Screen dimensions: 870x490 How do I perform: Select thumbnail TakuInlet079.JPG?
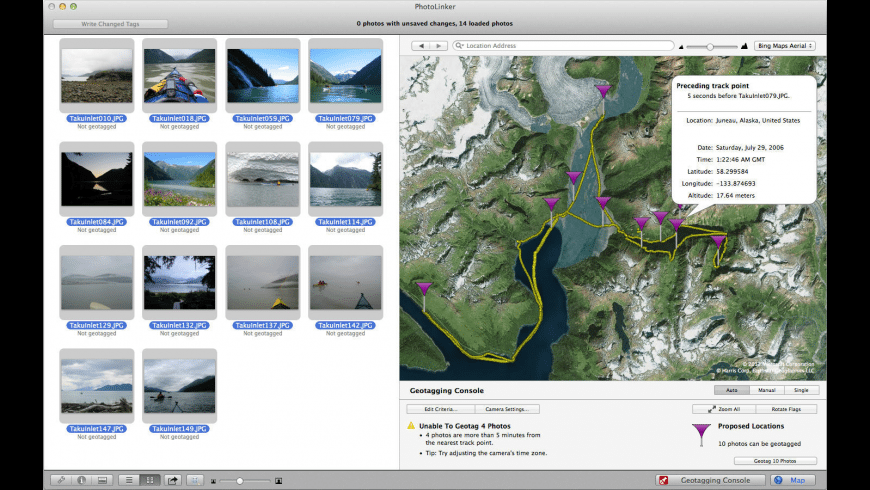346,75
